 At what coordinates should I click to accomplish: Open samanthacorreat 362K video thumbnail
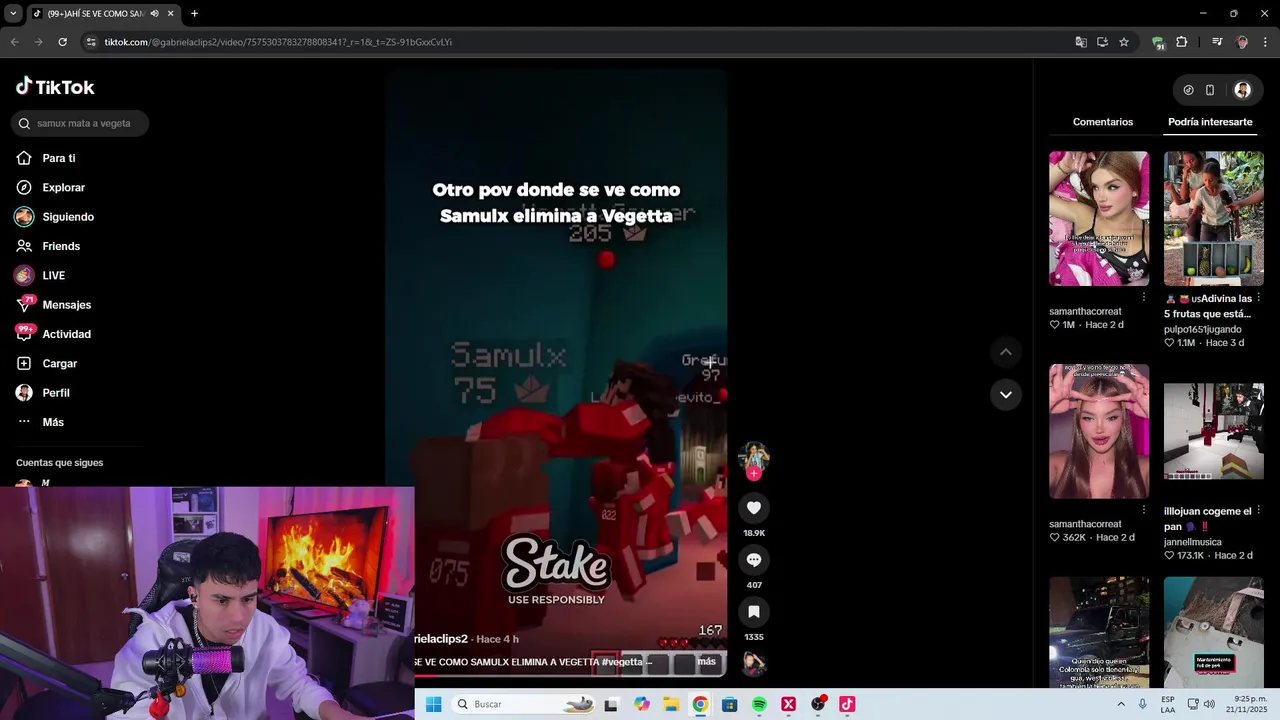click(x=1099, y=431)
